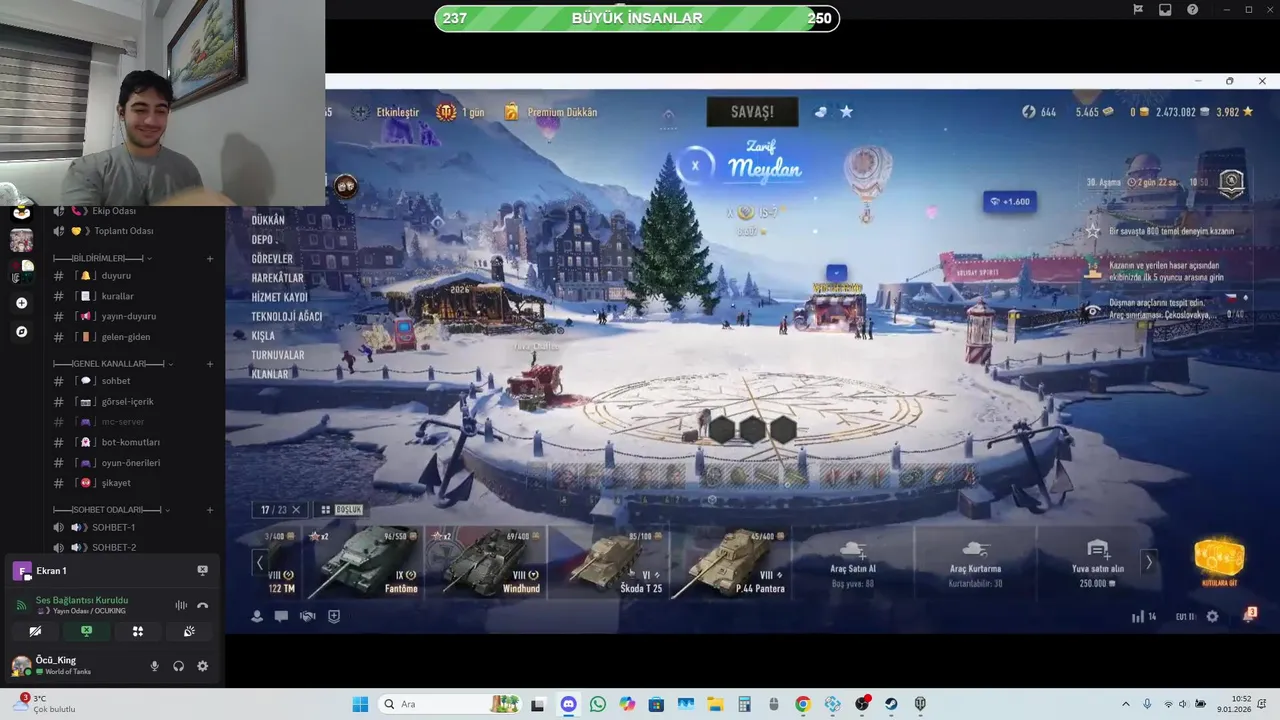Toggle Discord noise suppression icon
The height and width of the screenshot is (720, 1280).
click(181, 605)
